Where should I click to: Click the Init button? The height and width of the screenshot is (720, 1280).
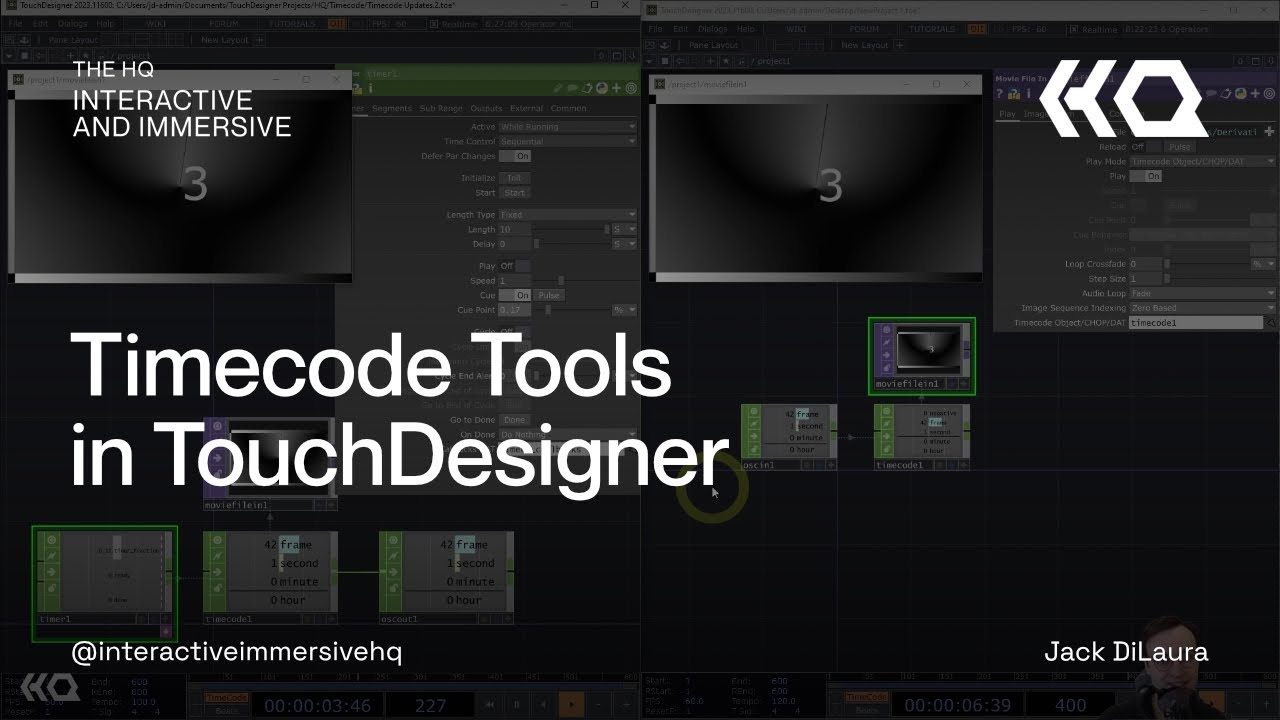click(514, 178)
